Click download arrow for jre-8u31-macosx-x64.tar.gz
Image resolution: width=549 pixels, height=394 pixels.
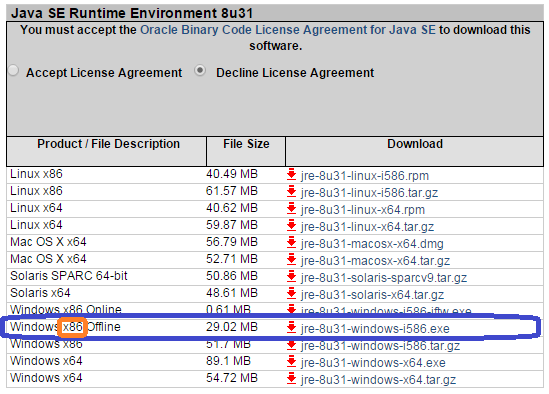[x=291, y=260]
